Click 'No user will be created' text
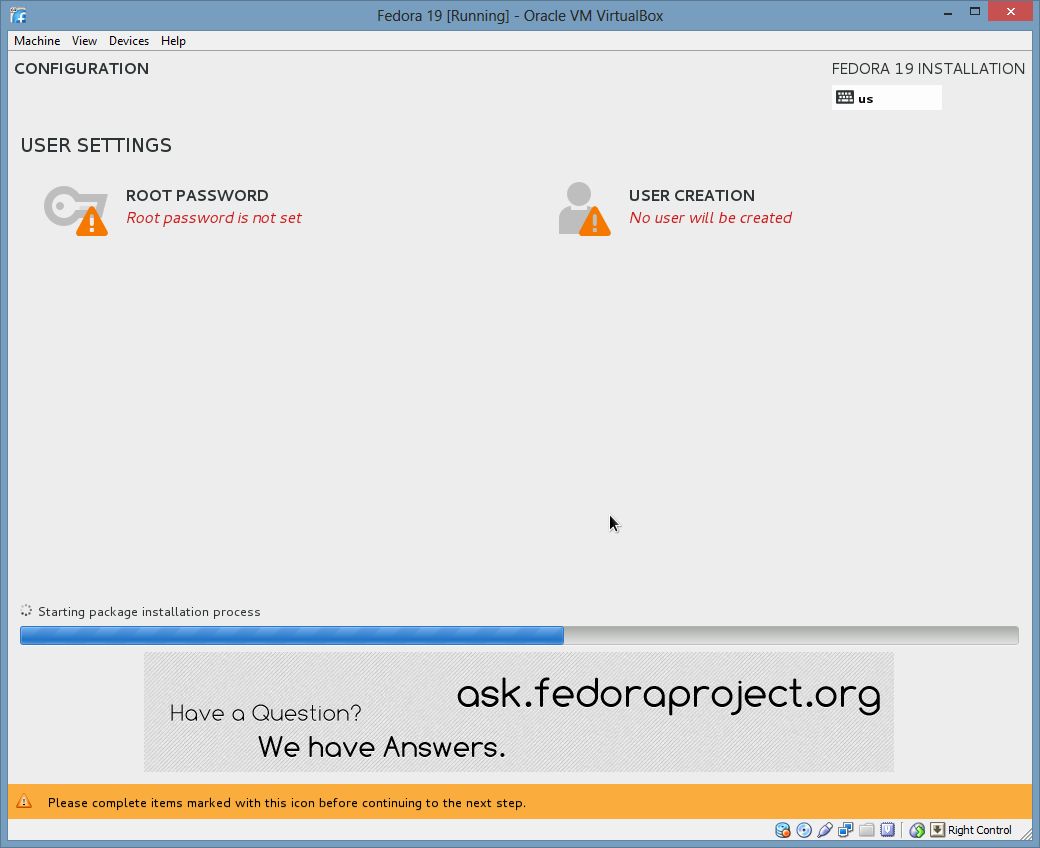Screen dimensions: 1040x848 pyautogui.click(x=710, y=218)
